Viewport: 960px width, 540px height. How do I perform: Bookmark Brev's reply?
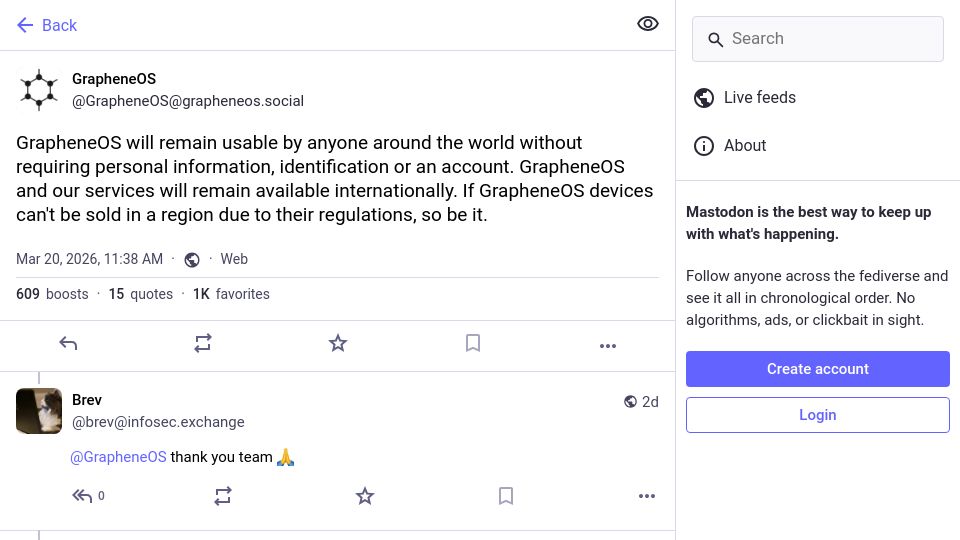point(506,496)
